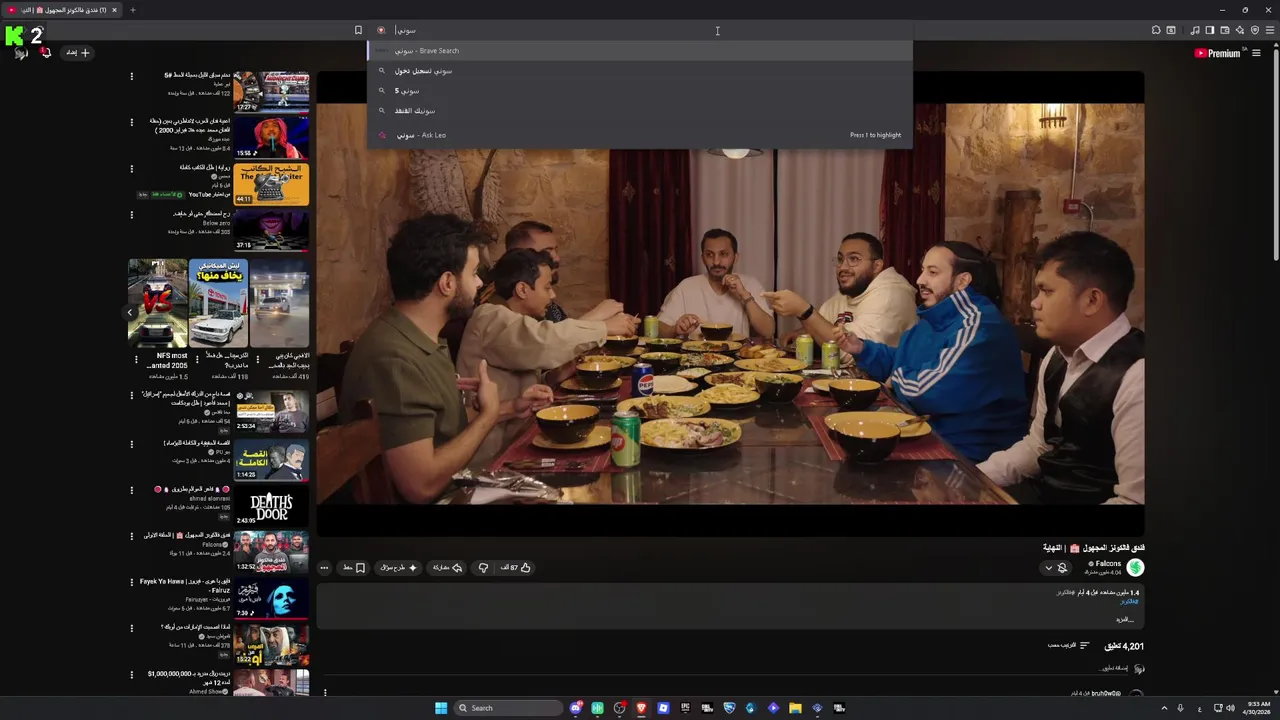Open the clock showing 9:33 AM

(1258, 708)
